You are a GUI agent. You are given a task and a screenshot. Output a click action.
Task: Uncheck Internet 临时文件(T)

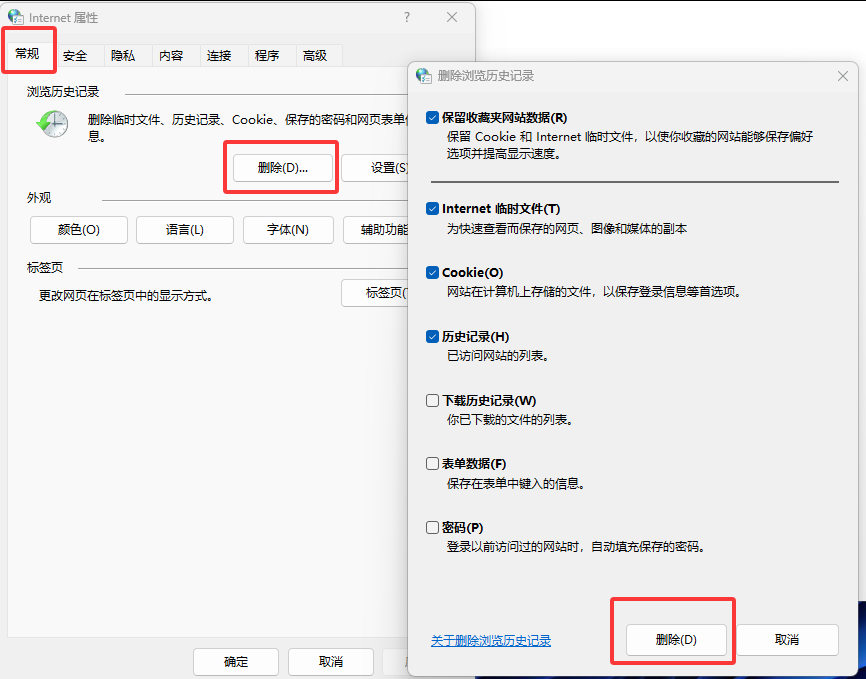[432, 209]
